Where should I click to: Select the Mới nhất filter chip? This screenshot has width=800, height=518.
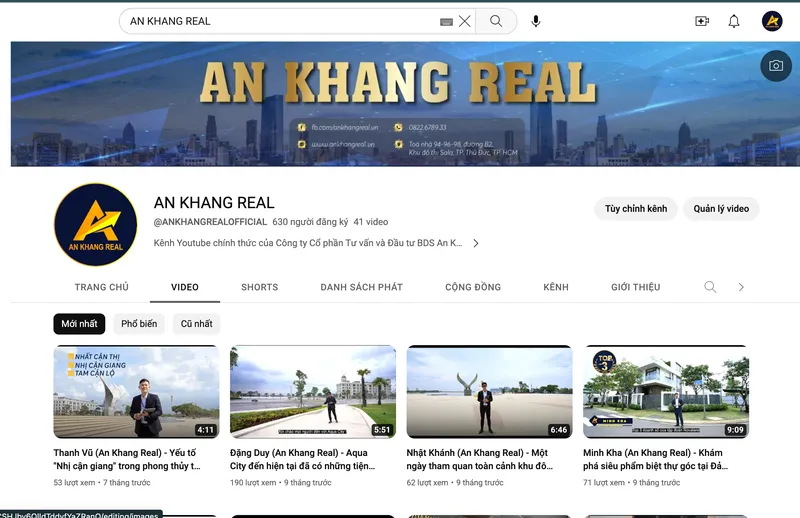79,324
